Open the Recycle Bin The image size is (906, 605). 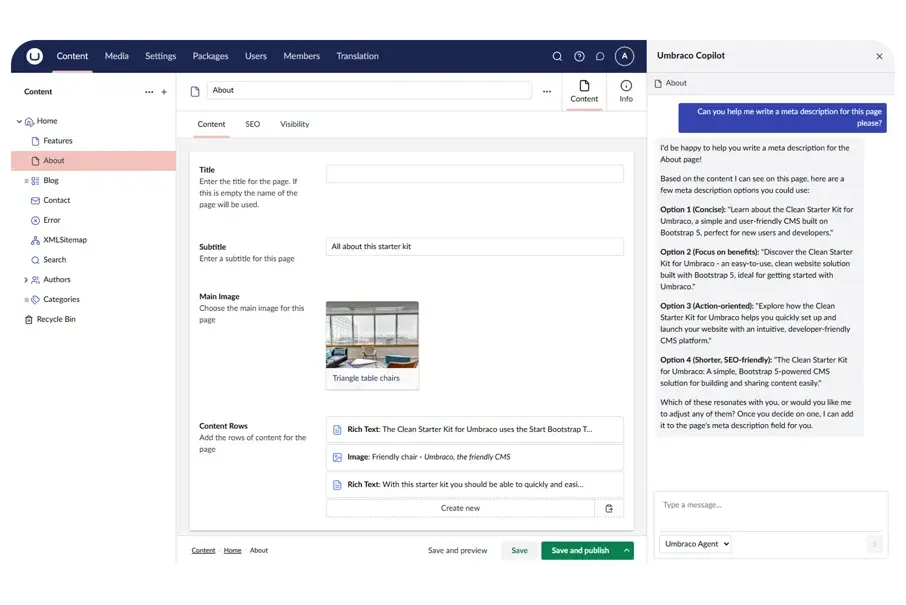point(56,319)
